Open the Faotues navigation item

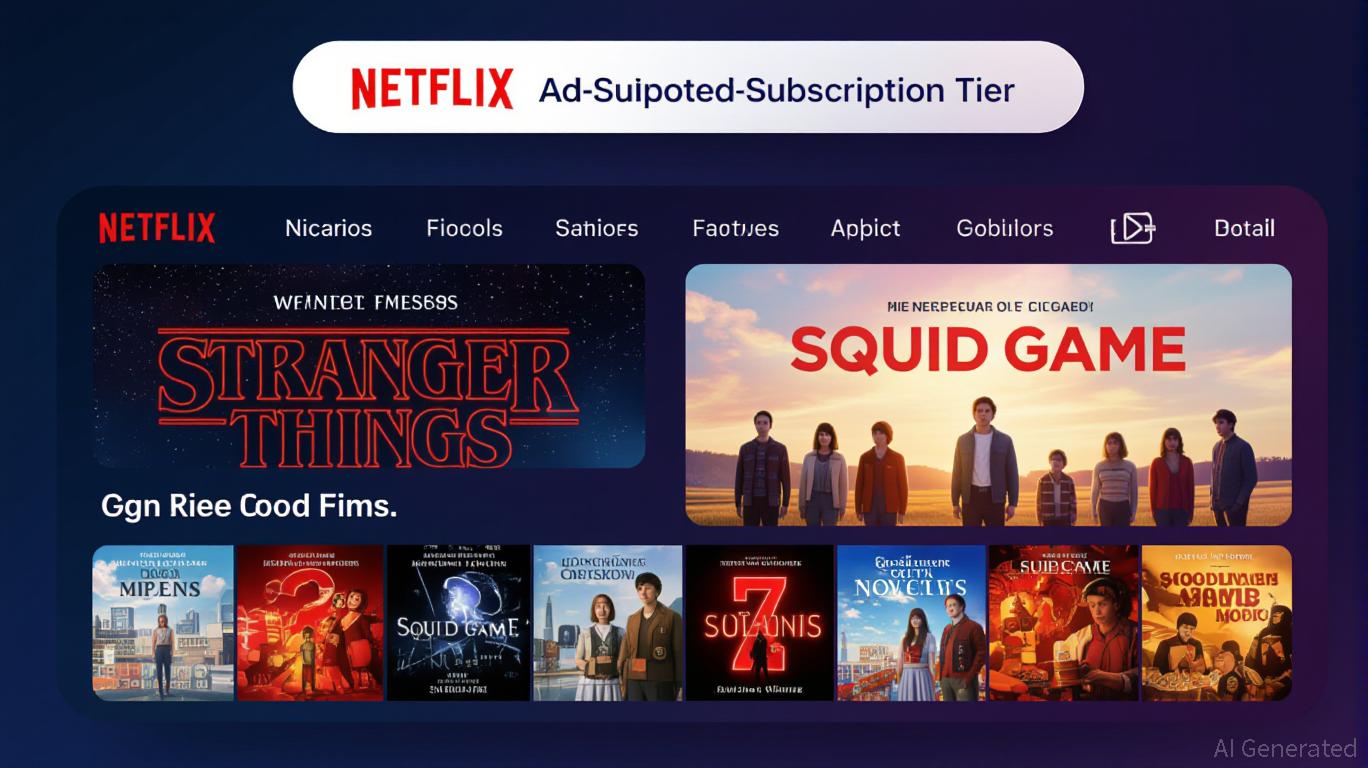click(x=736, y=228)
